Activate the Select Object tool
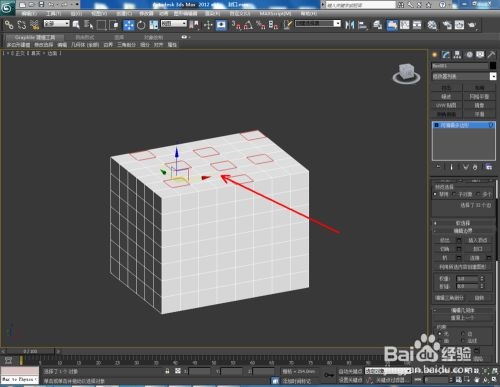The height and width of the screenshot is (387, 500). tap(76, 25)
